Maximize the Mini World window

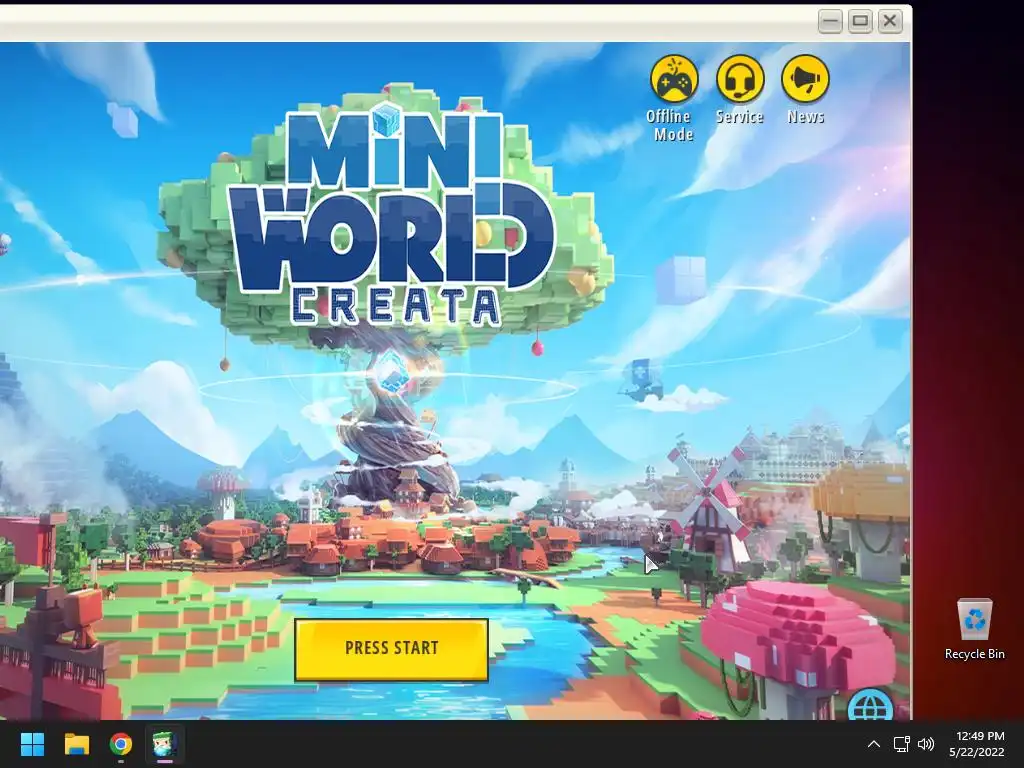(x=860, y=21)
